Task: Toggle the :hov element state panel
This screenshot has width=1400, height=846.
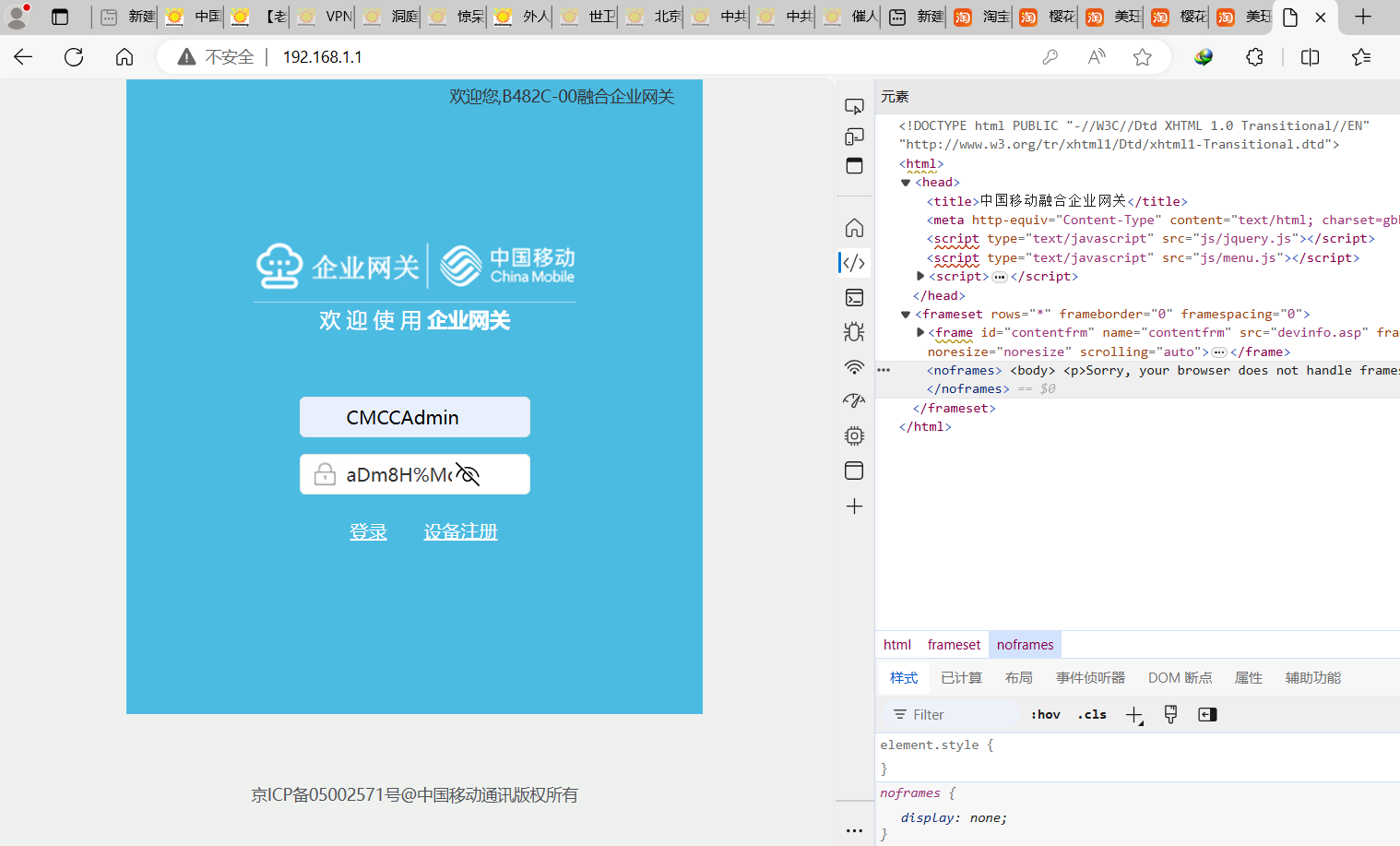Action: click(1046, 715)
